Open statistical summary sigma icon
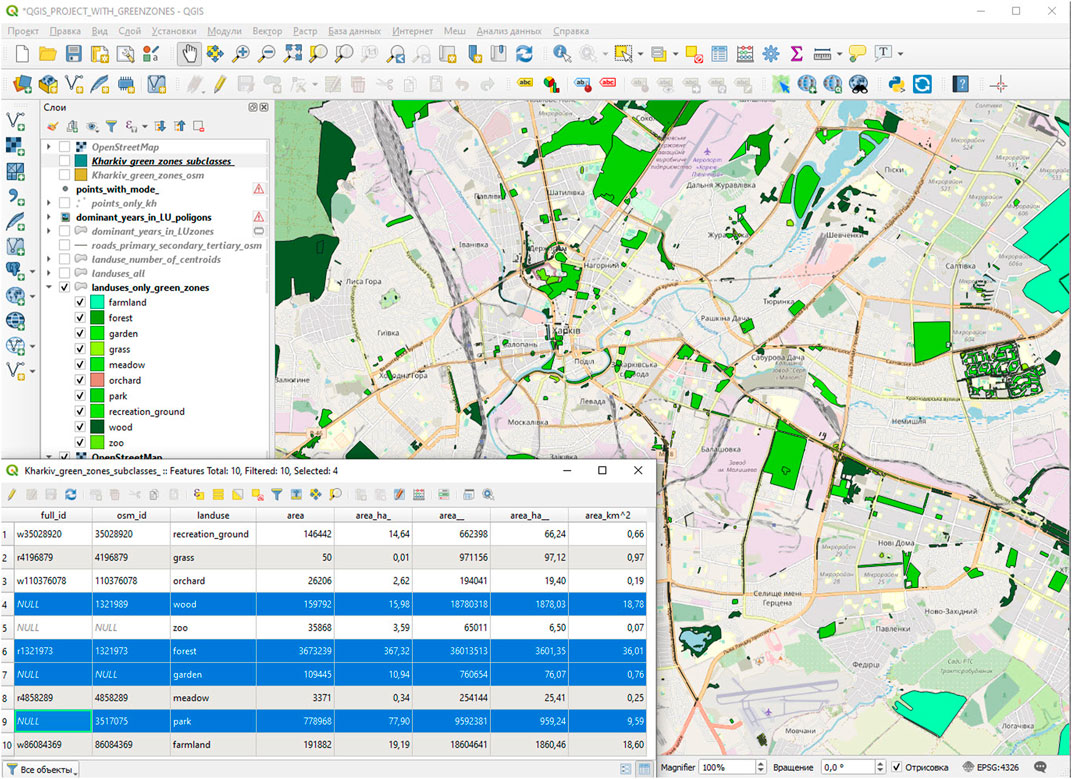This screenshot has height=779, width=1072. [x=796, y=53]
